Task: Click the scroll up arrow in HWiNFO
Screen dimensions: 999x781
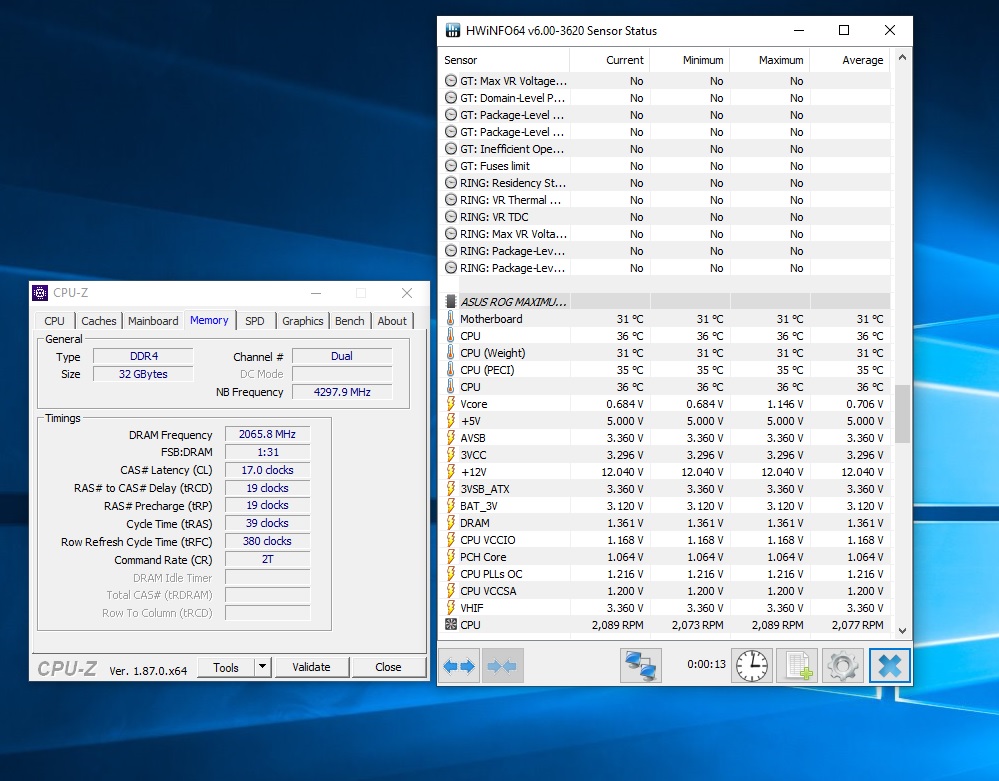Action: coord(902,57)
